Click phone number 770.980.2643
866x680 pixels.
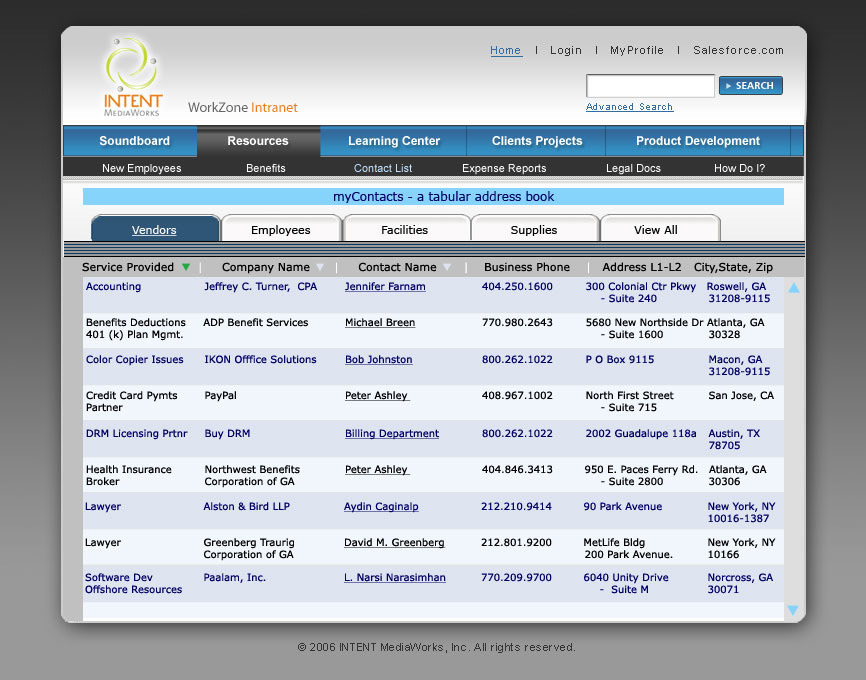517,323
